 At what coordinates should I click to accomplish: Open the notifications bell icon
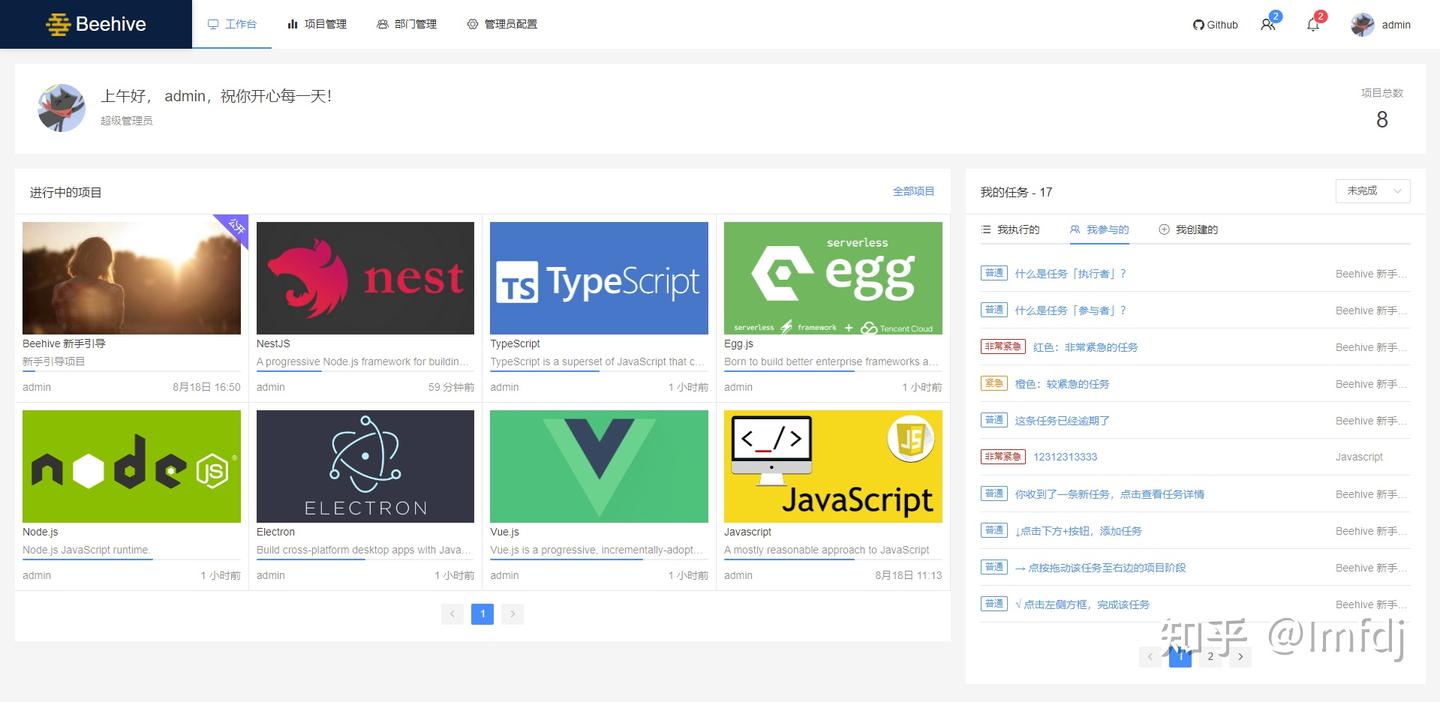(1312, 24)
